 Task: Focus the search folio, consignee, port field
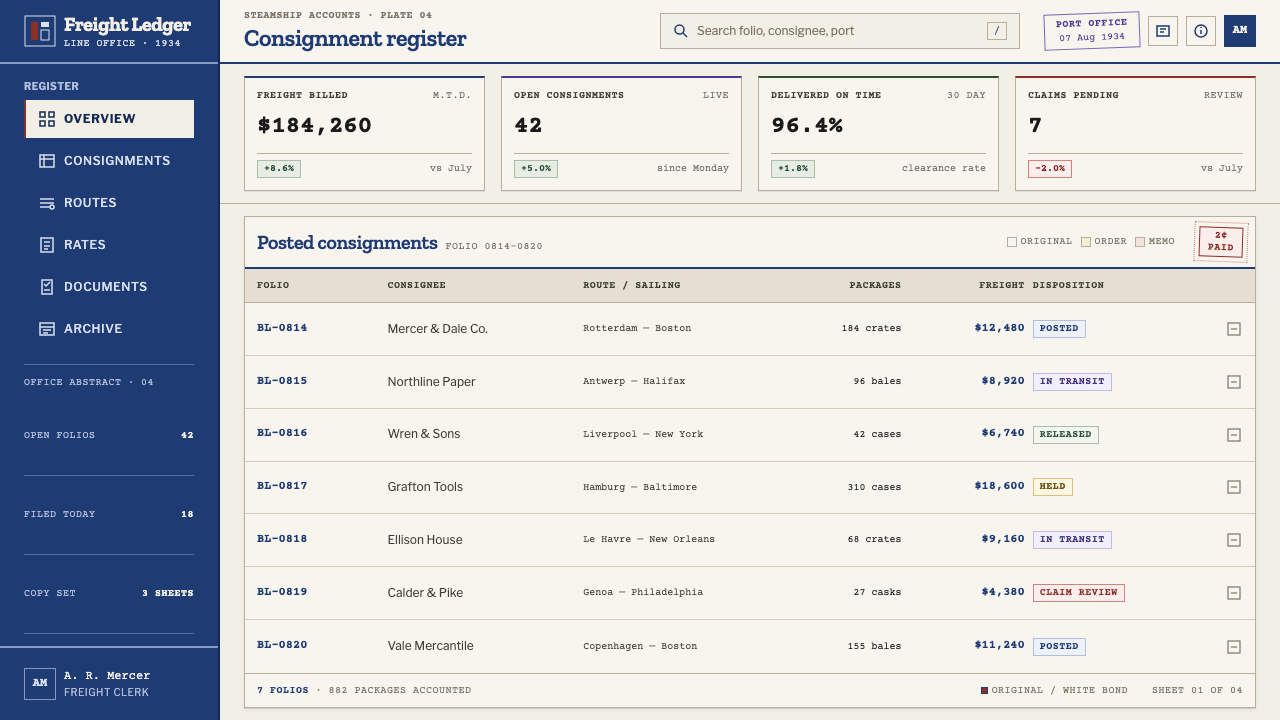840,31
